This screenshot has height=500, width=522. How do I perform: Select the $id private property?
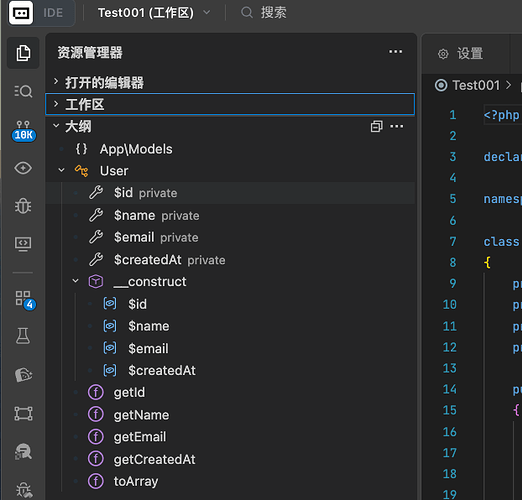(230, 193)
